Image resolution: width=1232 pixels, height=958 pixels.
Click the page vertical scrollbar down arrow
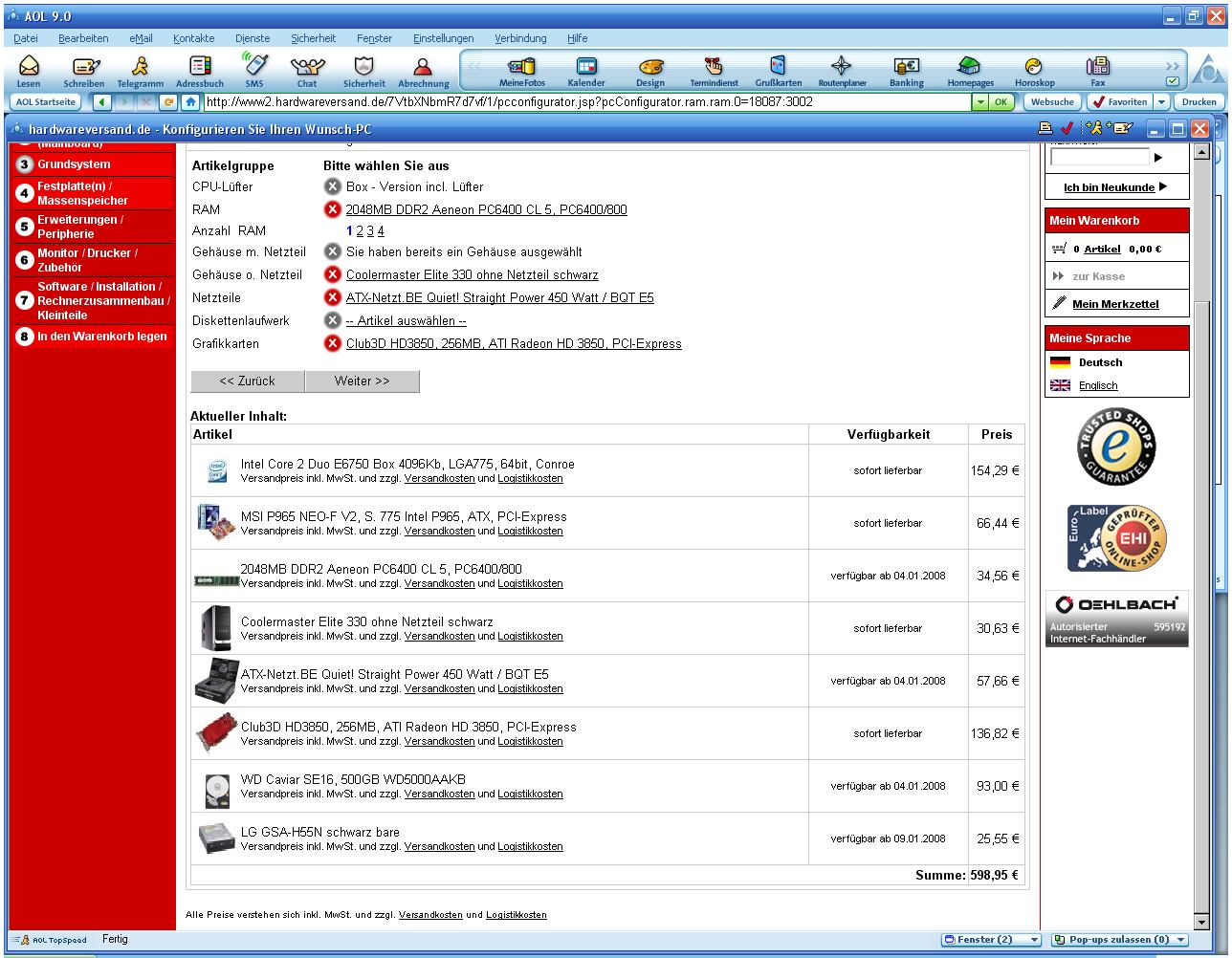1202,922
